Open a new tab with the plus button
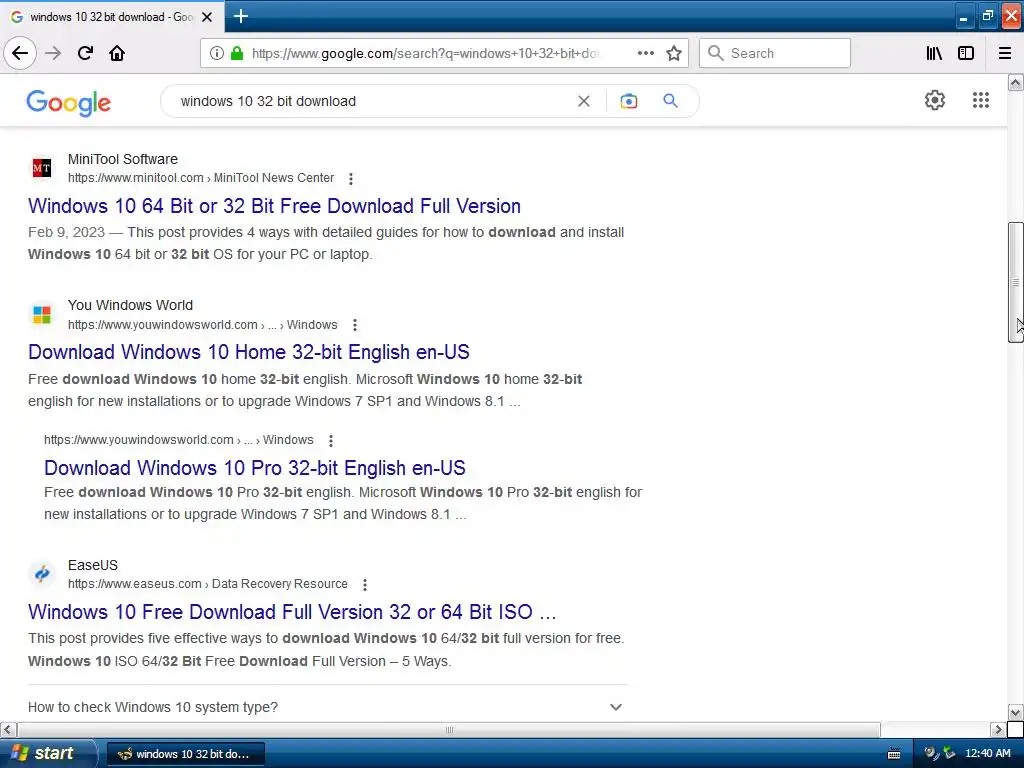This screenshot has height=768, width=1024. point(240,16)
